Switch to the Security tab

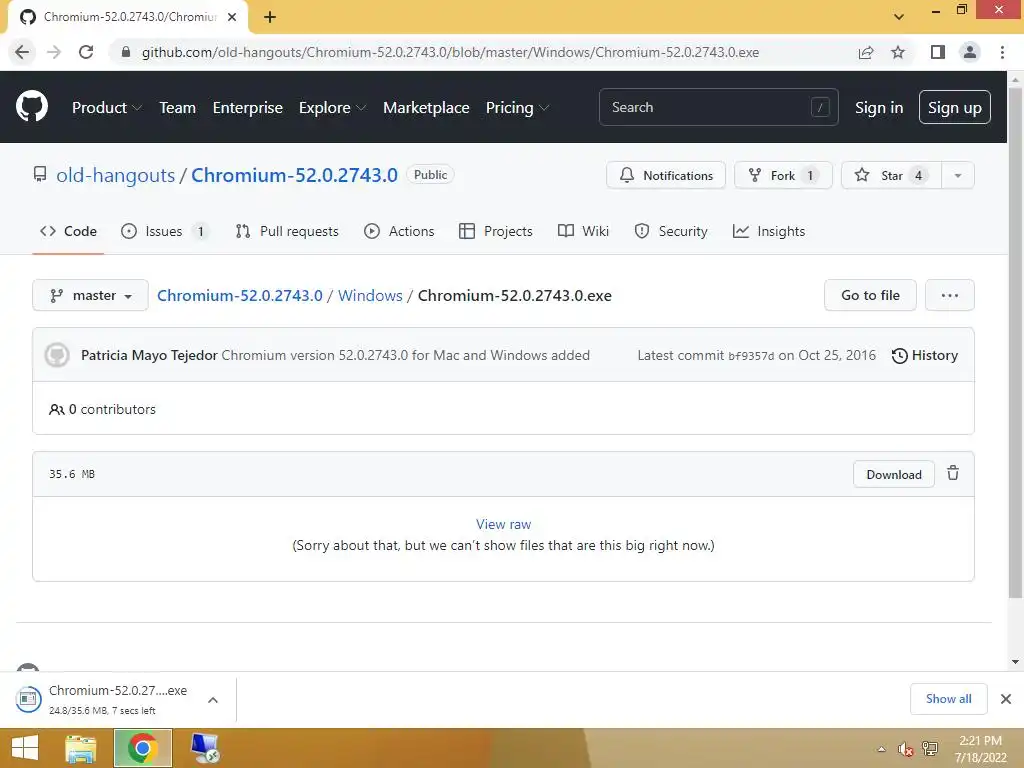pos(671,231)
